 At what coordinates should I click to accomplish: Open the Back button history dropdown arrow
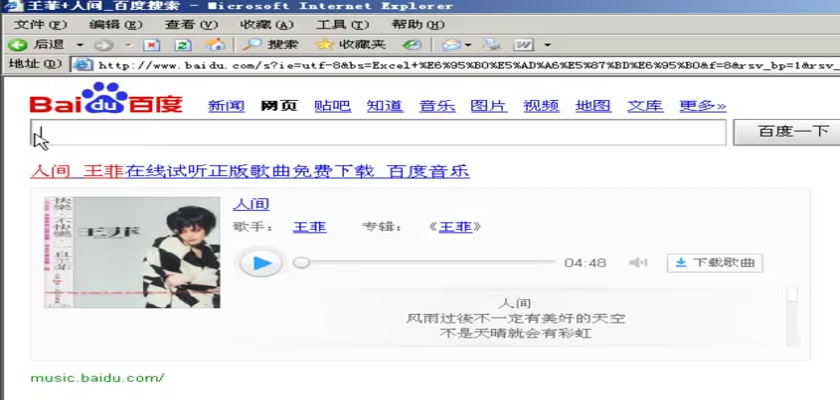click(80, 45)
